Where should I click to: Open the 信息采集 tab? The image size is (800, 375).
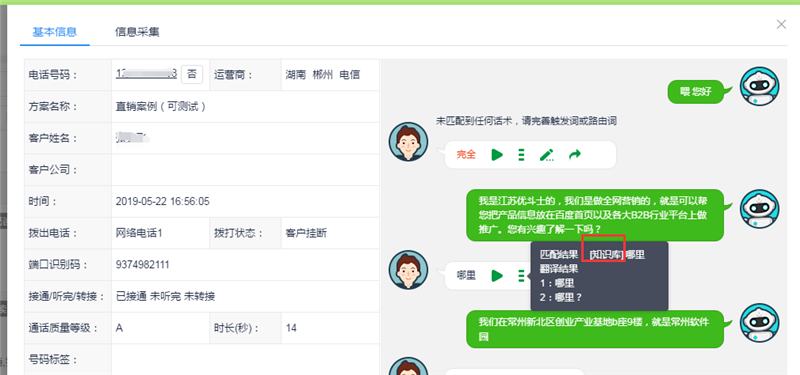click(137, 32)
